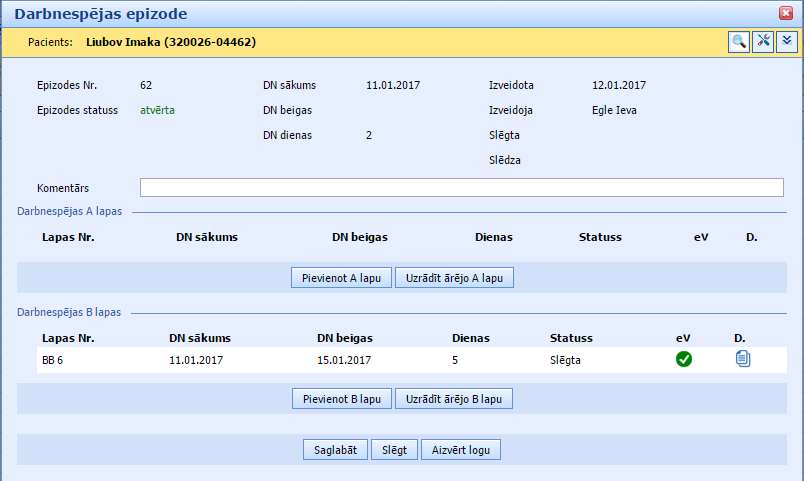Save the episode with Saglabāt button
The width and height of the screenshot is (804, 481).
click(x=335, y=450)
